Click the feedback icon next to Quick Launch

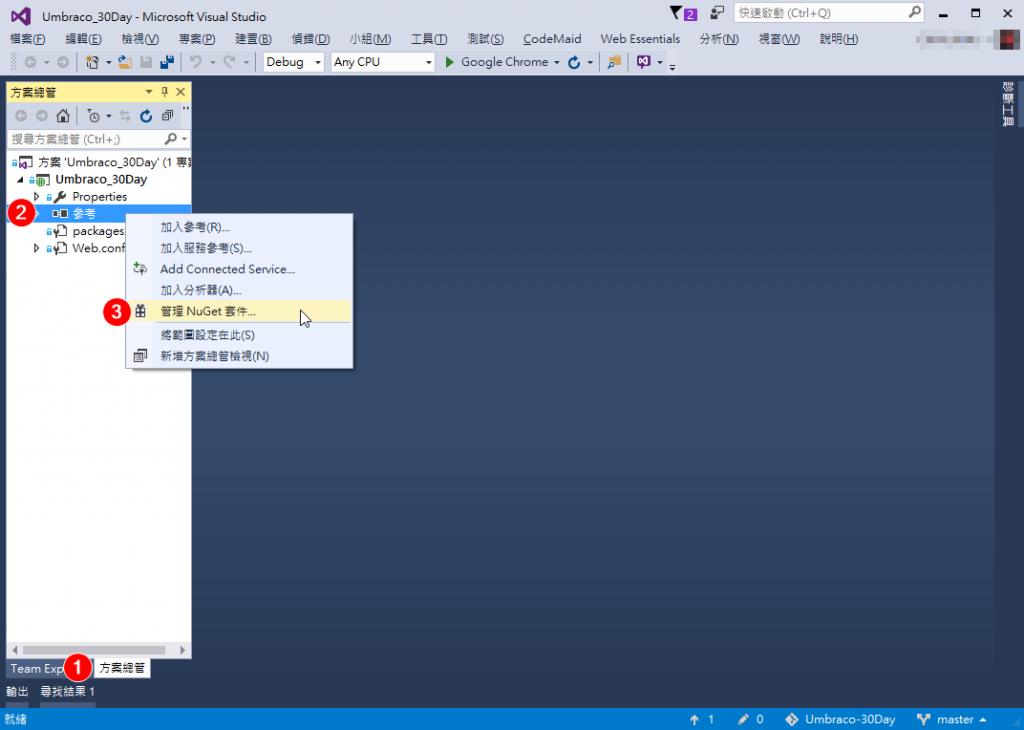(717, 12)
